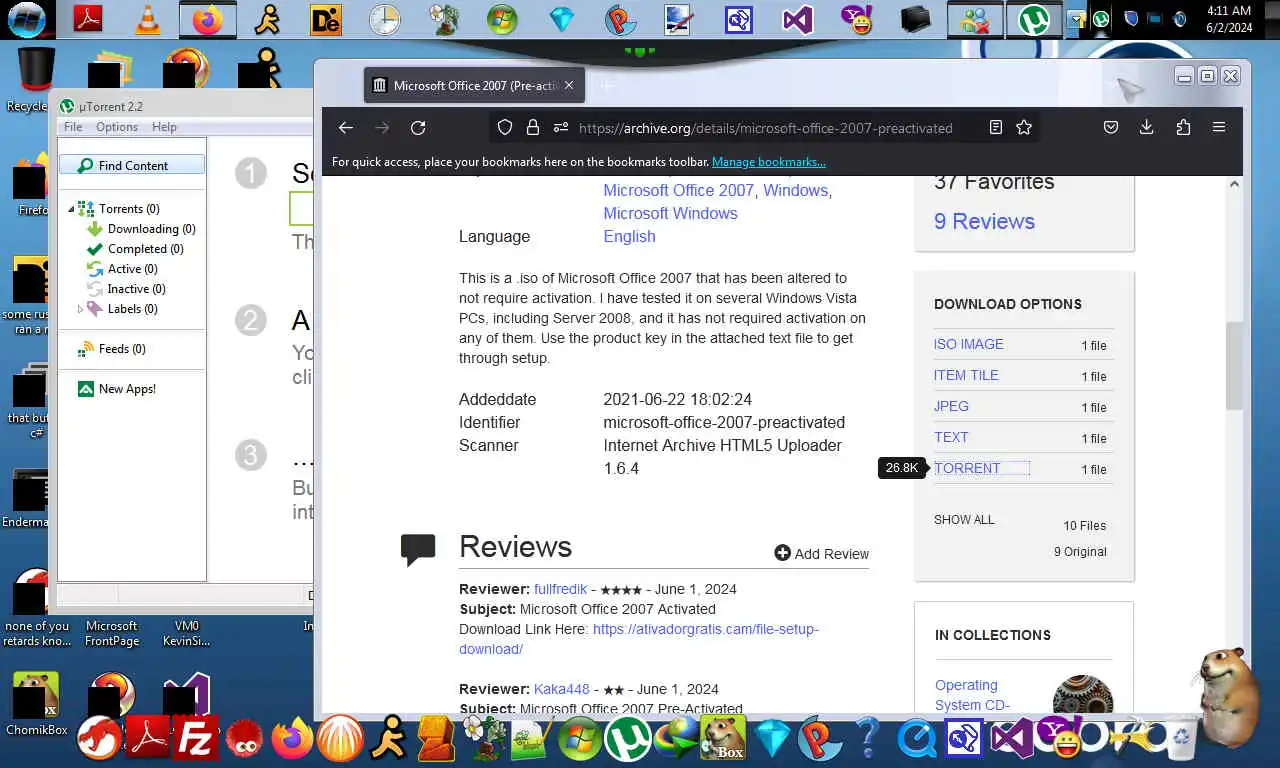Bookmark this page with the star icon
This screenshot has width=1280, height=768.
point(1024,127)
